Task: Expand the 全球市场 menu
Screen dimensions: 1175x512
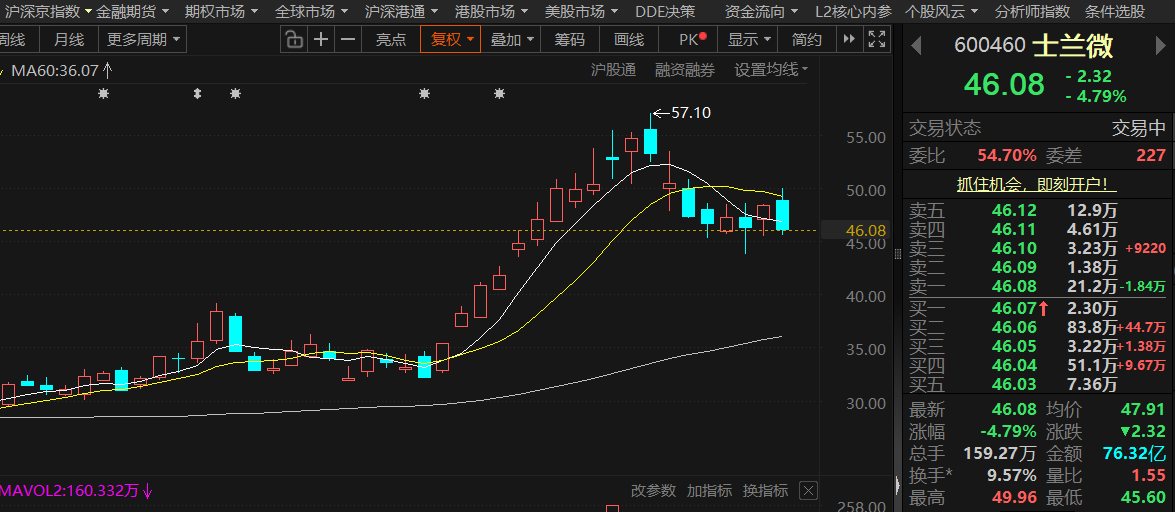Action: point(311,11)
